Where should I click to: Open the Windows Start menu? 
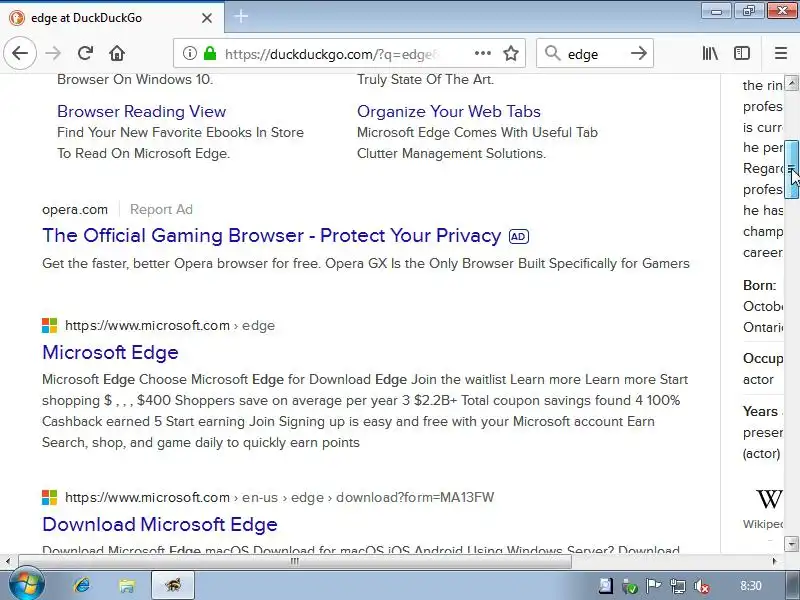(x=26, y=585)
